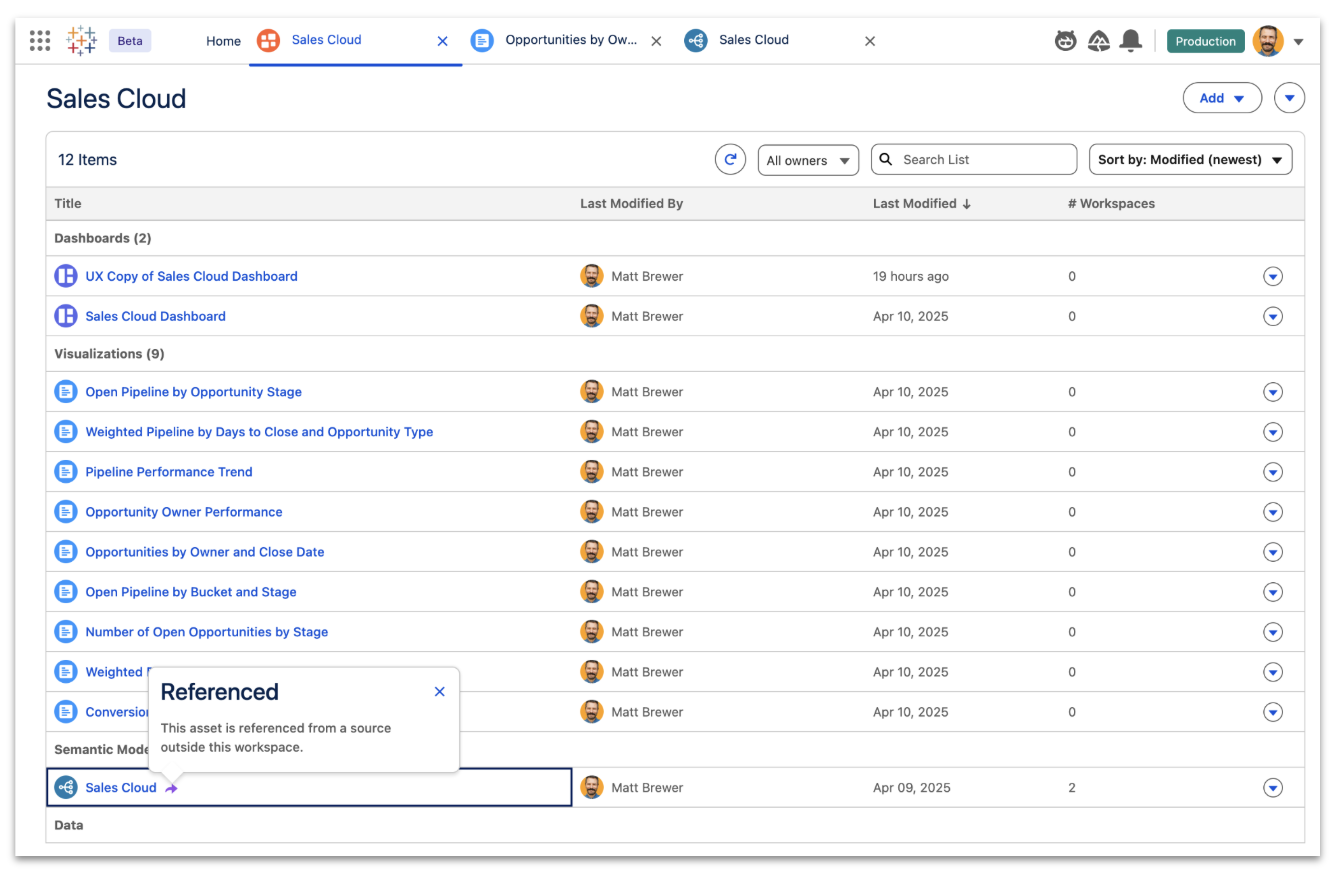Click the Tableau logo icon
Screen dimensions: 1334x878
[x=82, y=41]
